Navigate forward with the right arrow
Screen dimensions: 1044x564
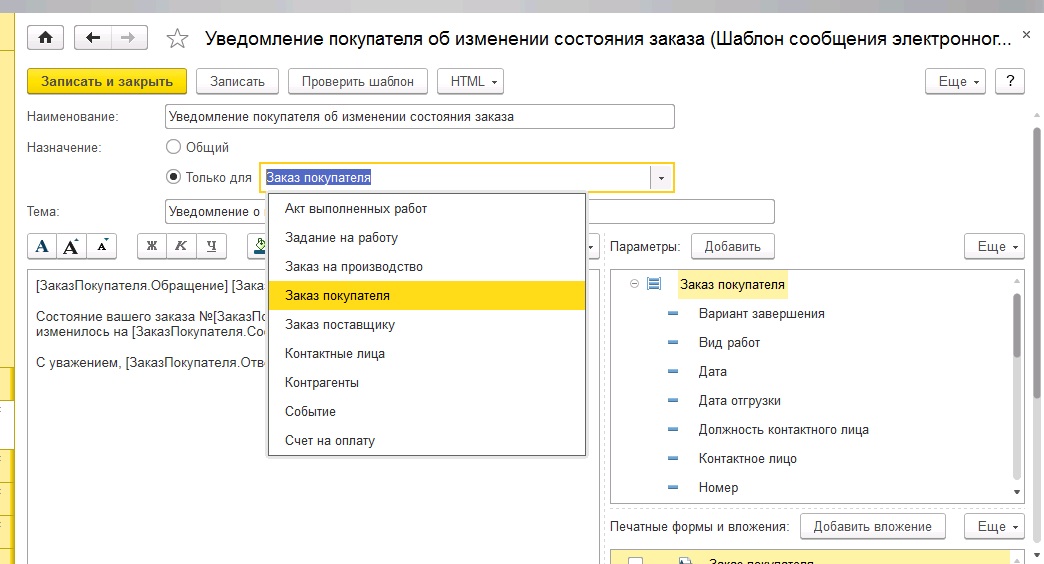(129, 37)
